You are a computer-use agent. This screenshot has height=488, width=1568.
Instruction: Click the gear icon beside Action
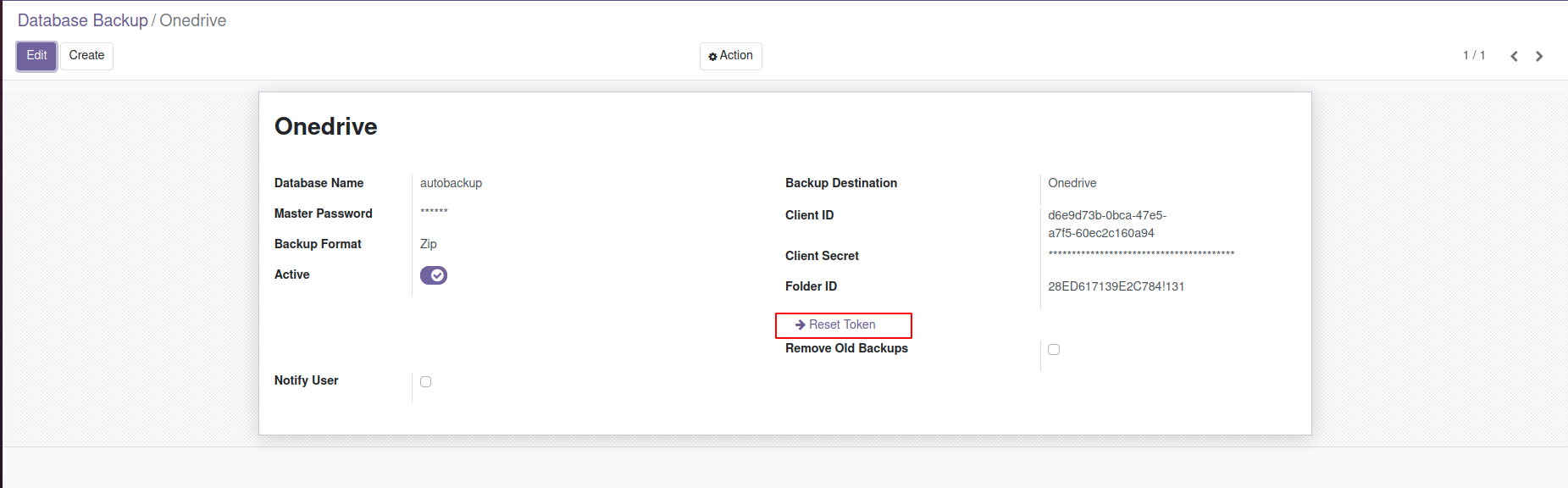[x=712, y=56]
